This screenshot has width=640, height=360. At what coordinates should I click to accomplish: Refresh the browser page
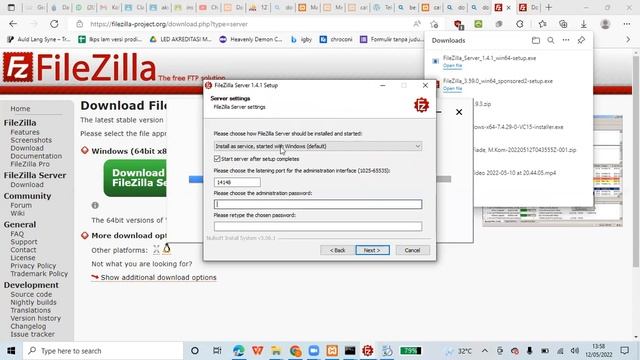[54, 24]
